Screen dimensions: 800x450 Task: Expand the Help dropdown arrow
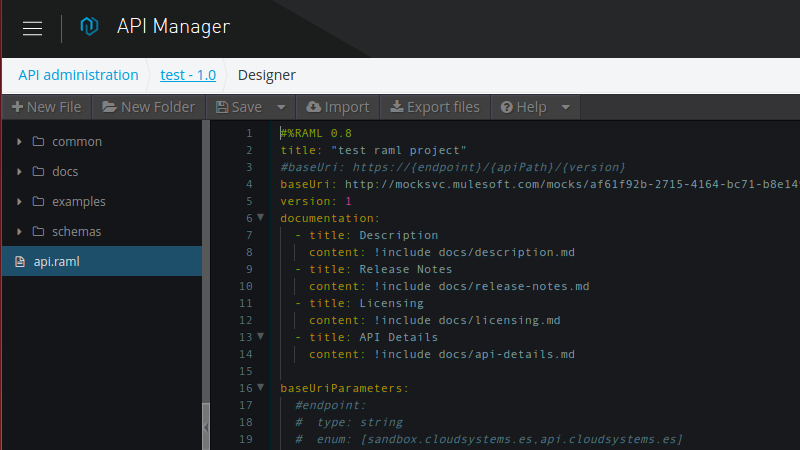(565, 107)
